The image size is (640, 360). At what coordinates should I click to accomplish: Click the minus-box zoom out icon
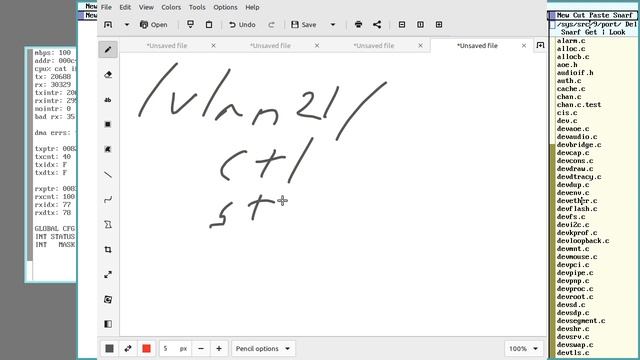[x=402, y=24]
